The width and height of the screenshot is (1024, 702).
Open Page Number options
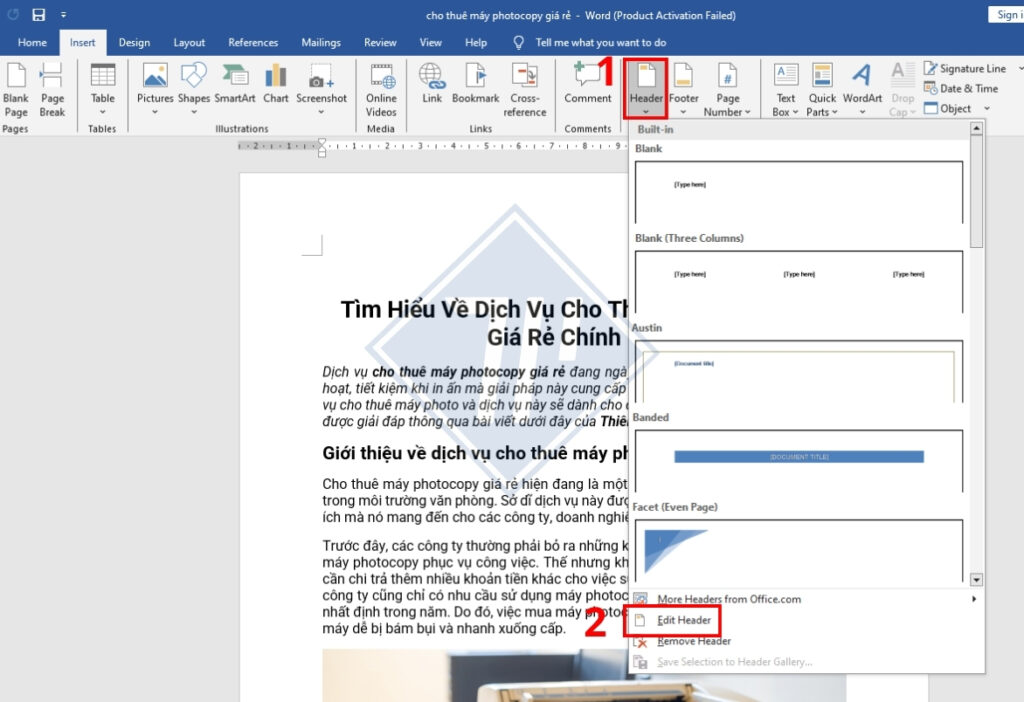click(728, 90)
